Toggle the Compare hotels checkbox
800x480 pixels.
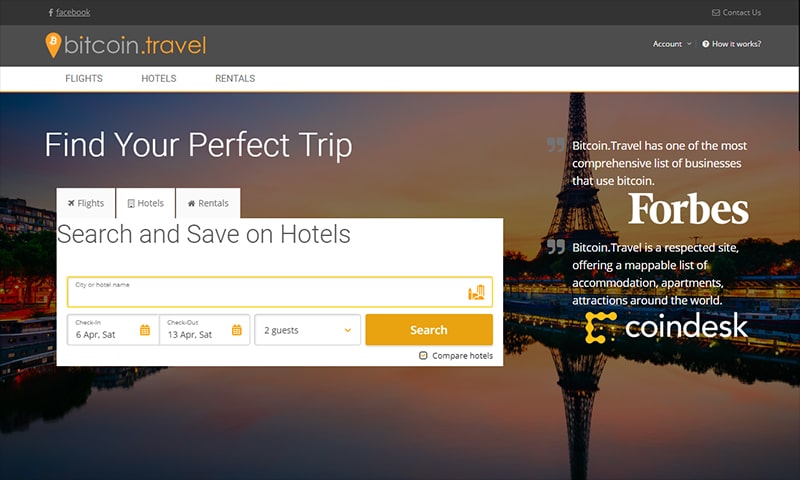[x=423, y=356]
